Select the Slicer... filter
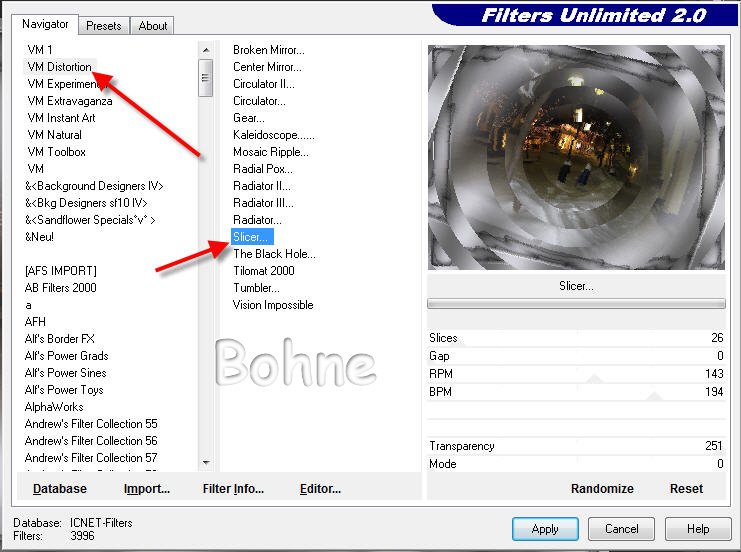The image size is (741, 552). pos(251,237)
